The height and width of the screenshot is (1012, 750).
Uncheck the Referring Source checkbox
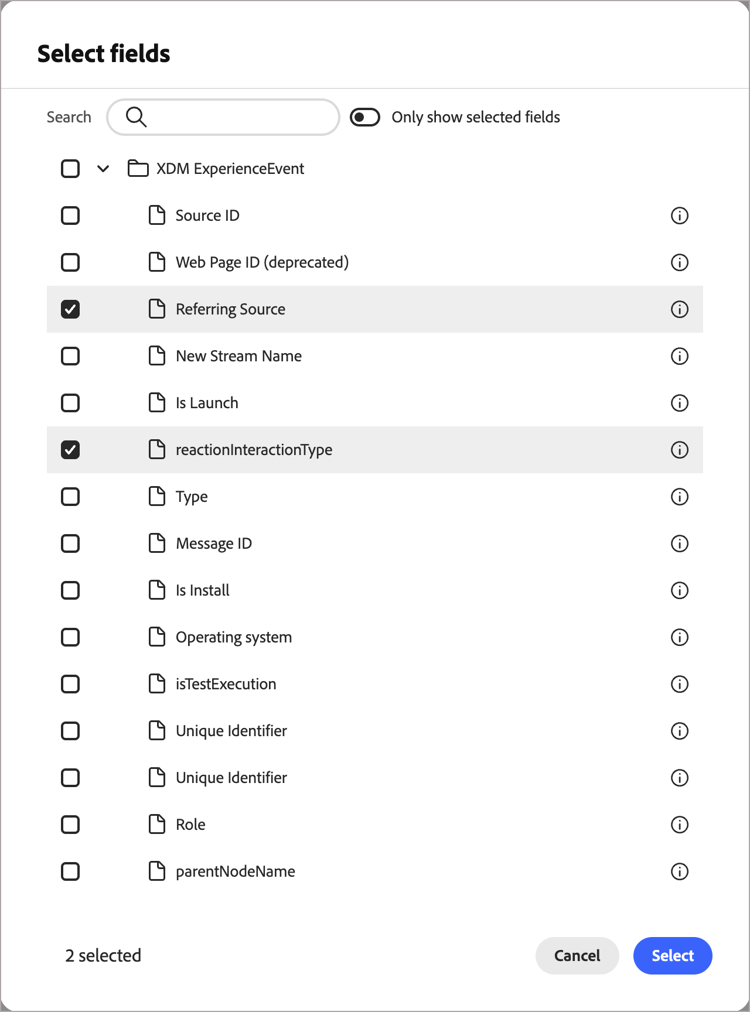coord(70,309)
